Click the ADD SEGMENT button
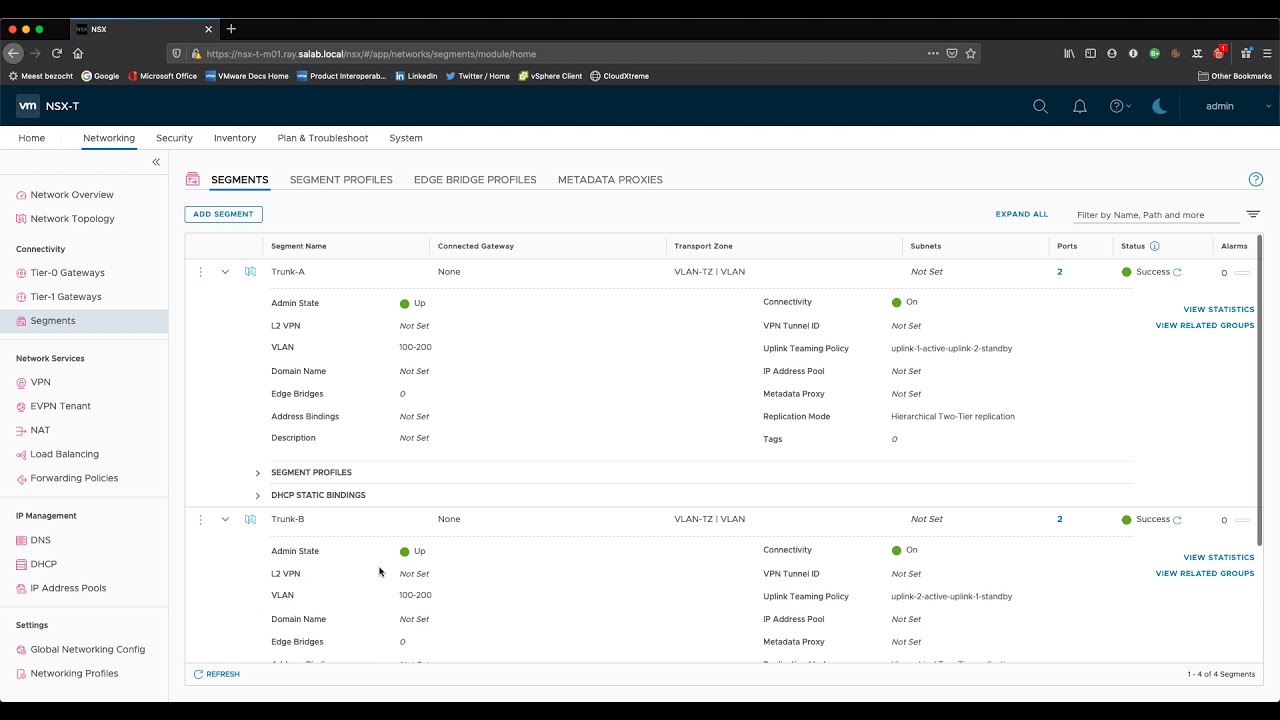 point(223,214)
